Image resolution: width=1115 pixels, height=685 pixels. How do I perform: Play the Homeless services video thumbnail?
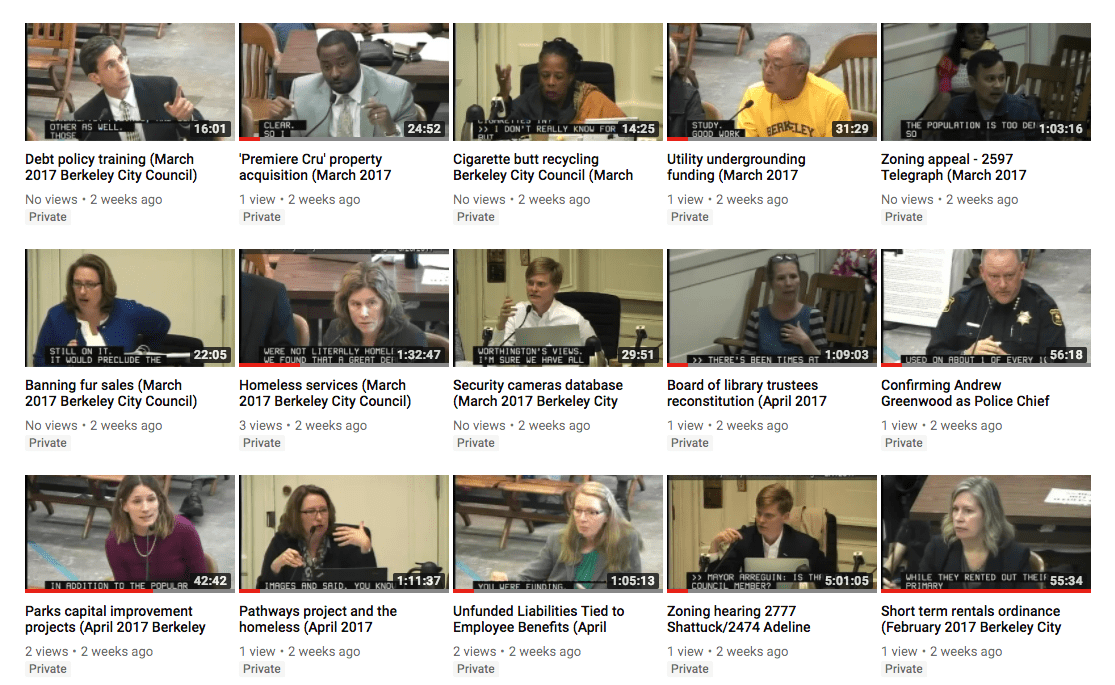[x=343, y=308]
